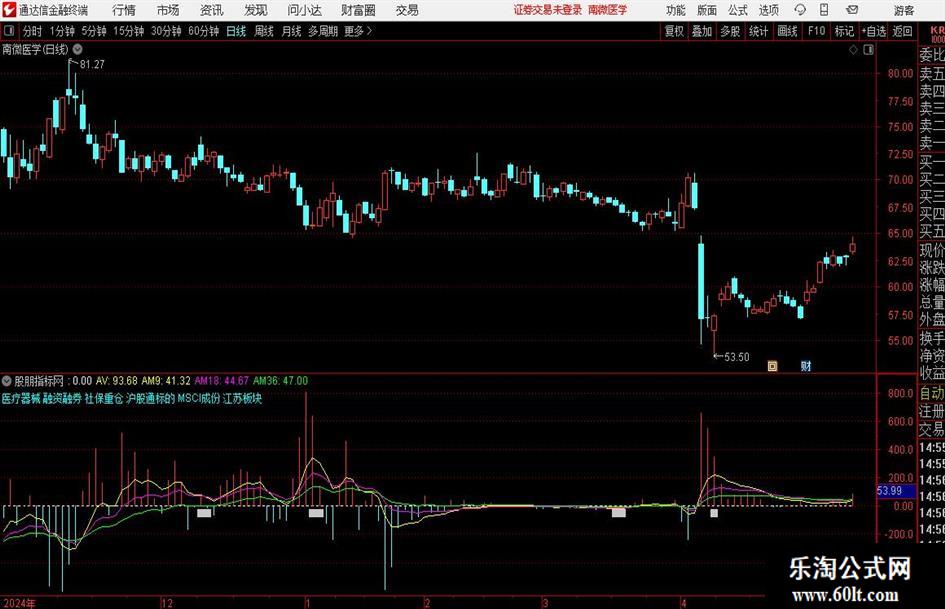Open the 行情 menu
945x609 pixels.
124,10
